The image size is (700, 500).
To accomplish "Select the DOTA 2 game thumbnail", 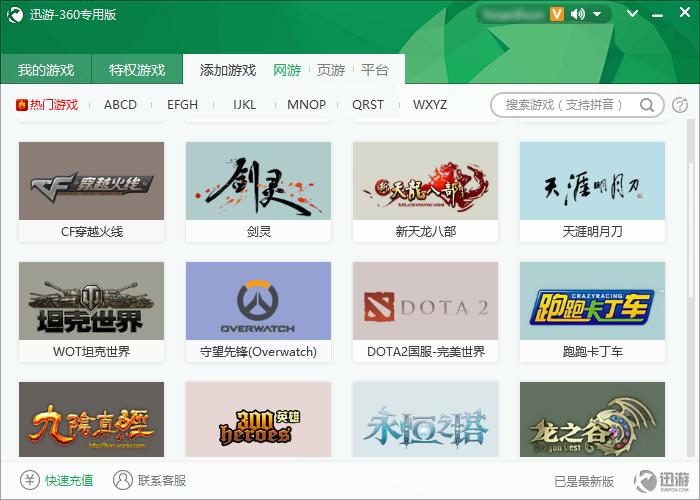I will coord(425,301).
